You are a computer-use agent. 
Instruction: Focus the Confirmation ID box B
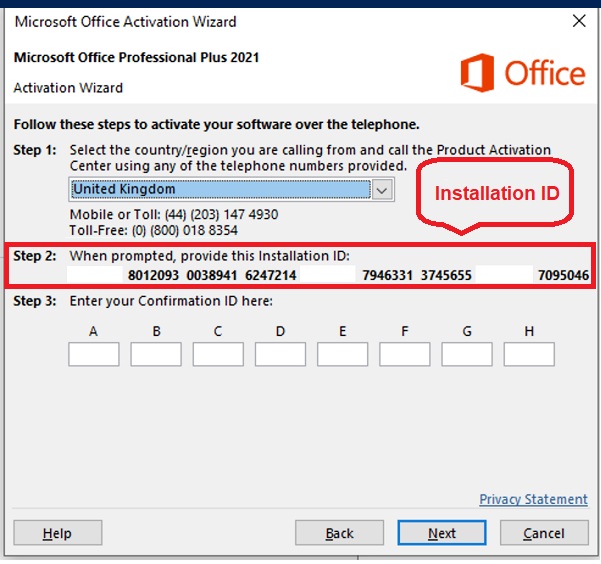click(156, 354)
